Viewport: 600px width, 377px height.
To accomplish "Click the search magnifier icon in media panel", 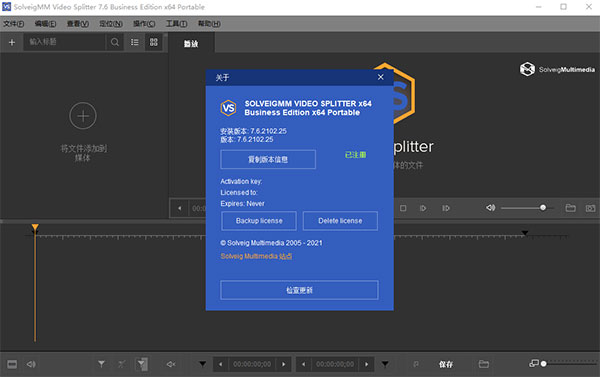I will [x=114, y=42].
